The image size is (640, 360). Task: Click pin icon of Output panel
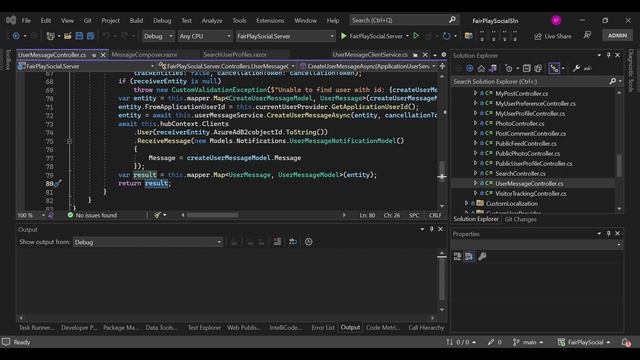tap(431, 229)
